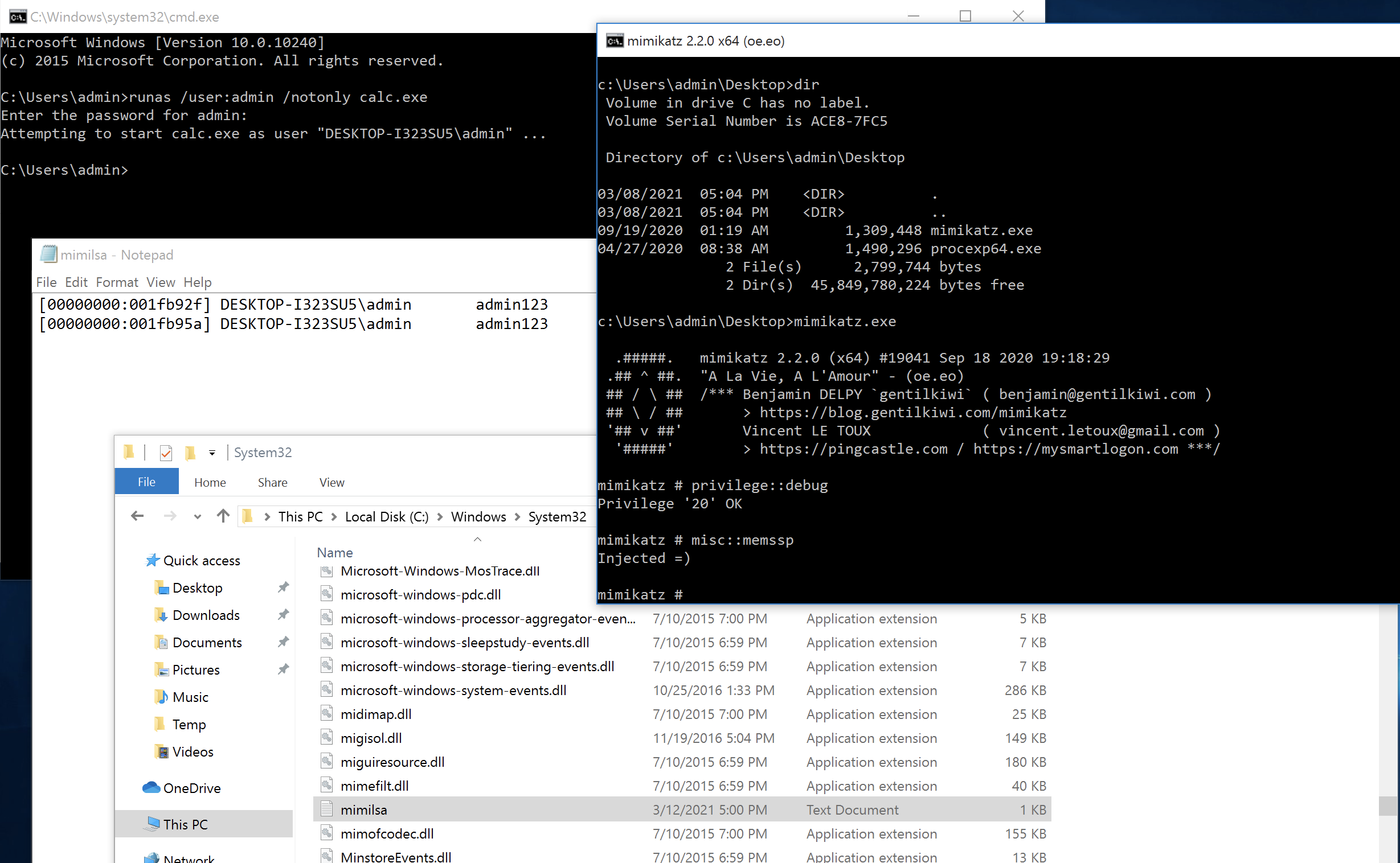Click the Up directory arrow icon
The image size is (1400, 863).
point(223,516)
